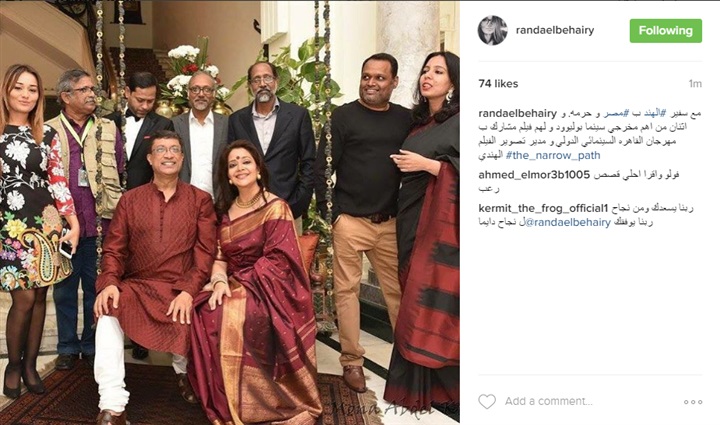This screenshot has height=425, width=720.
Task: Click the group photo of the post
Action: click(x=230, y=212)
